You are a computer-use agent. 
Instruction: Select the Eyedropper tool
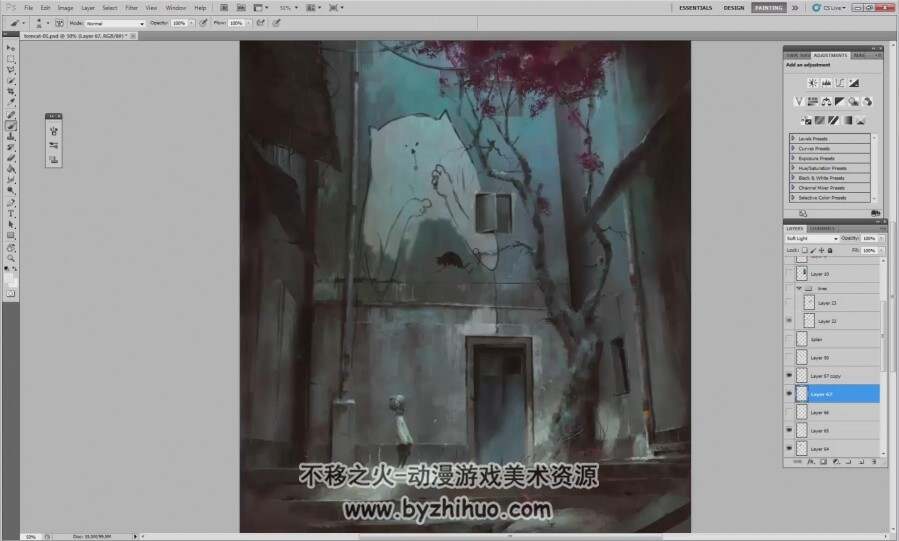pyautogui.click(x=10, y=103)
